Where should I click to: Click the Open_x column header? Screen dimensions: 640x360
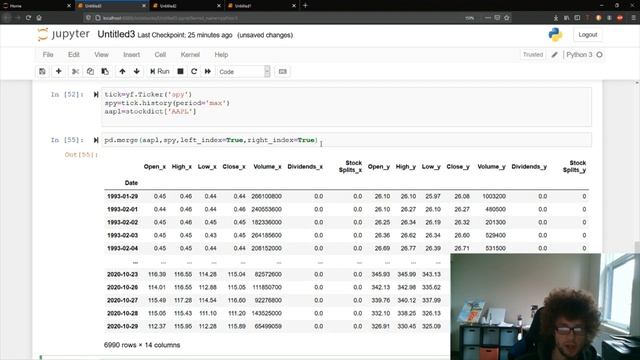coord(155,167)
